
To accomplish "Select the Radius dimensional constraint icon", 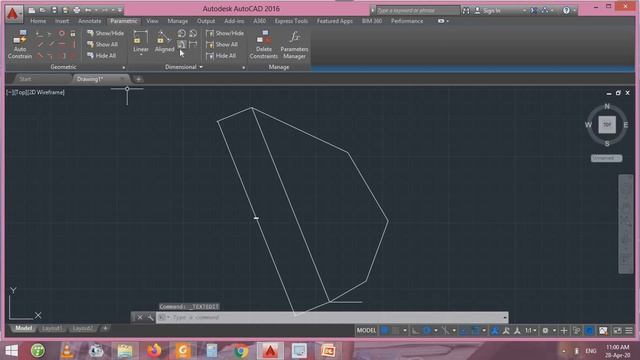I will tap(182, 33).
